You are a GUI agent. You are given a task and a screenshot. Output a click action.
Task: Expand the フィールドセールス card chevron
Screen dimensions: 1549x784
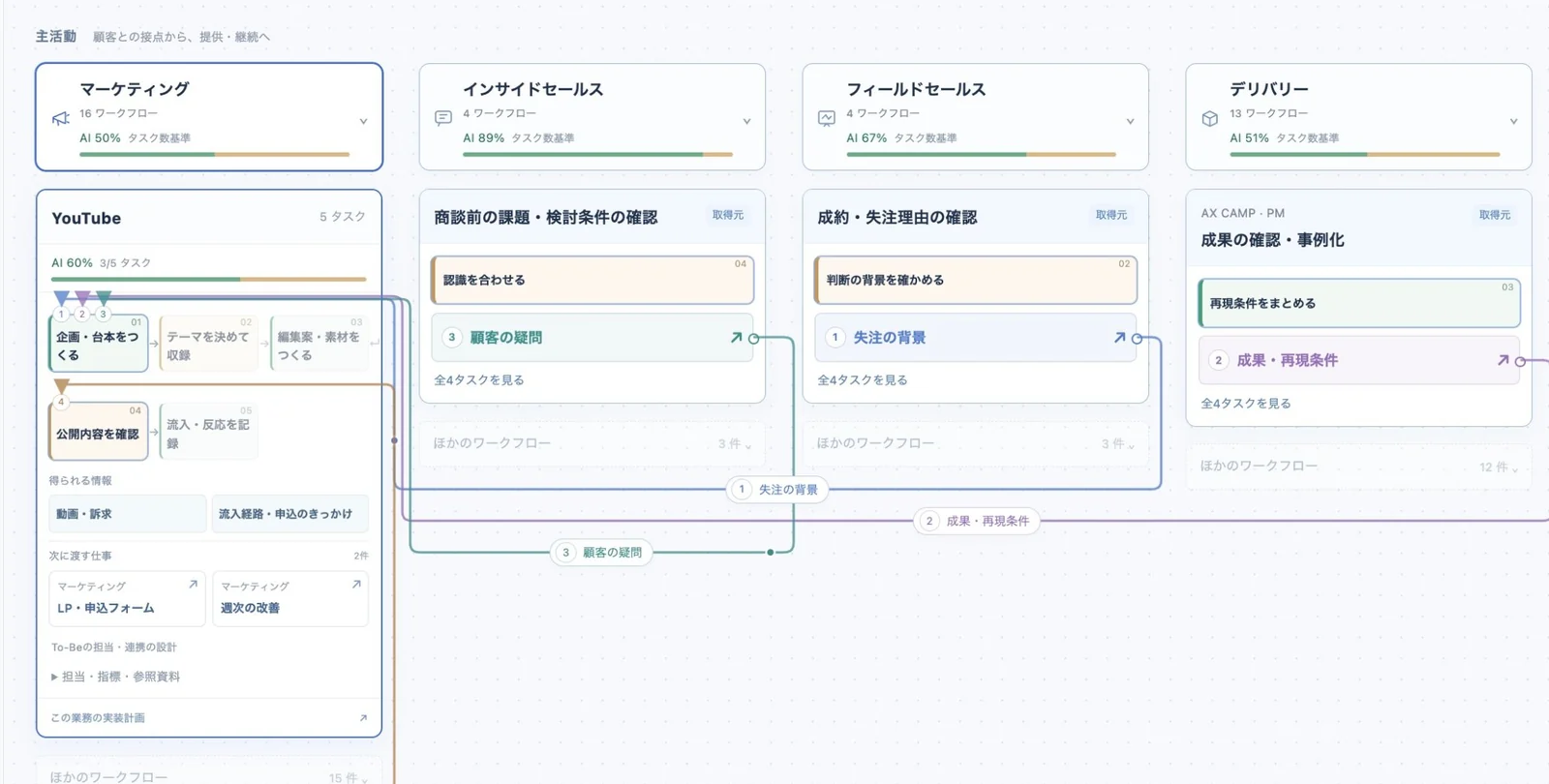[x=1130, y=122]
